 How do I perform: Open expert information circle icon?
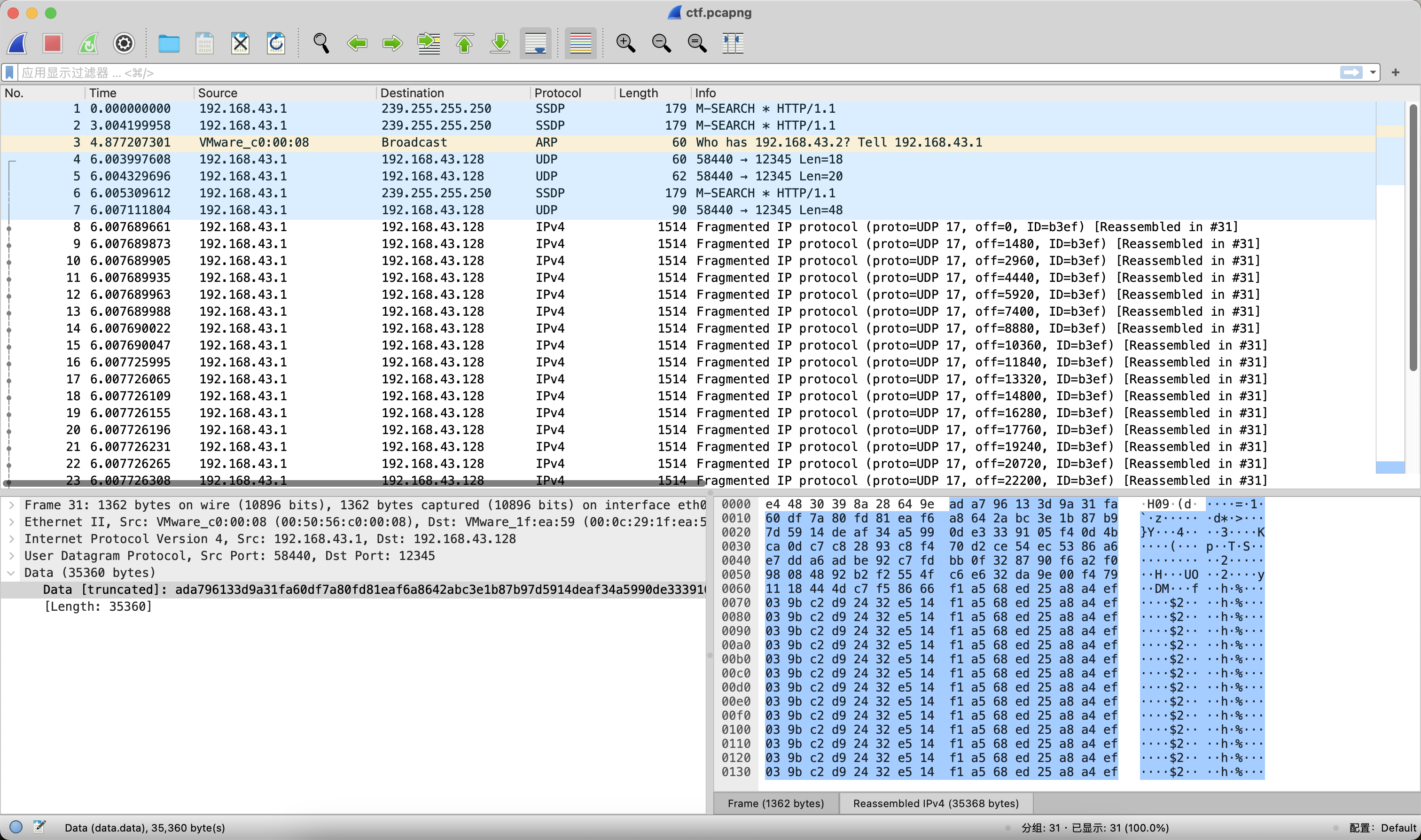coord(16,827)
